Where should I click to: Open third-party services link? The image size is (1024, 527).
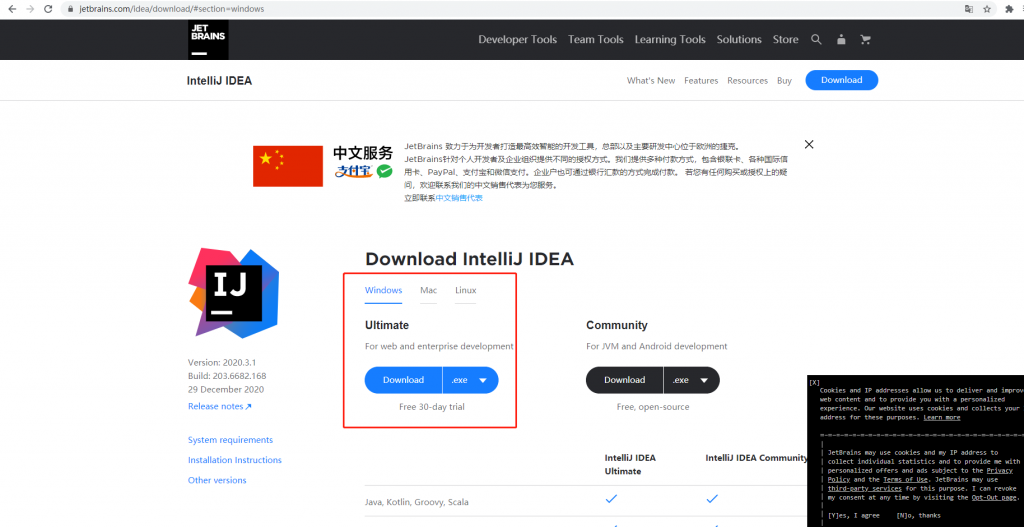pos(865,488)
